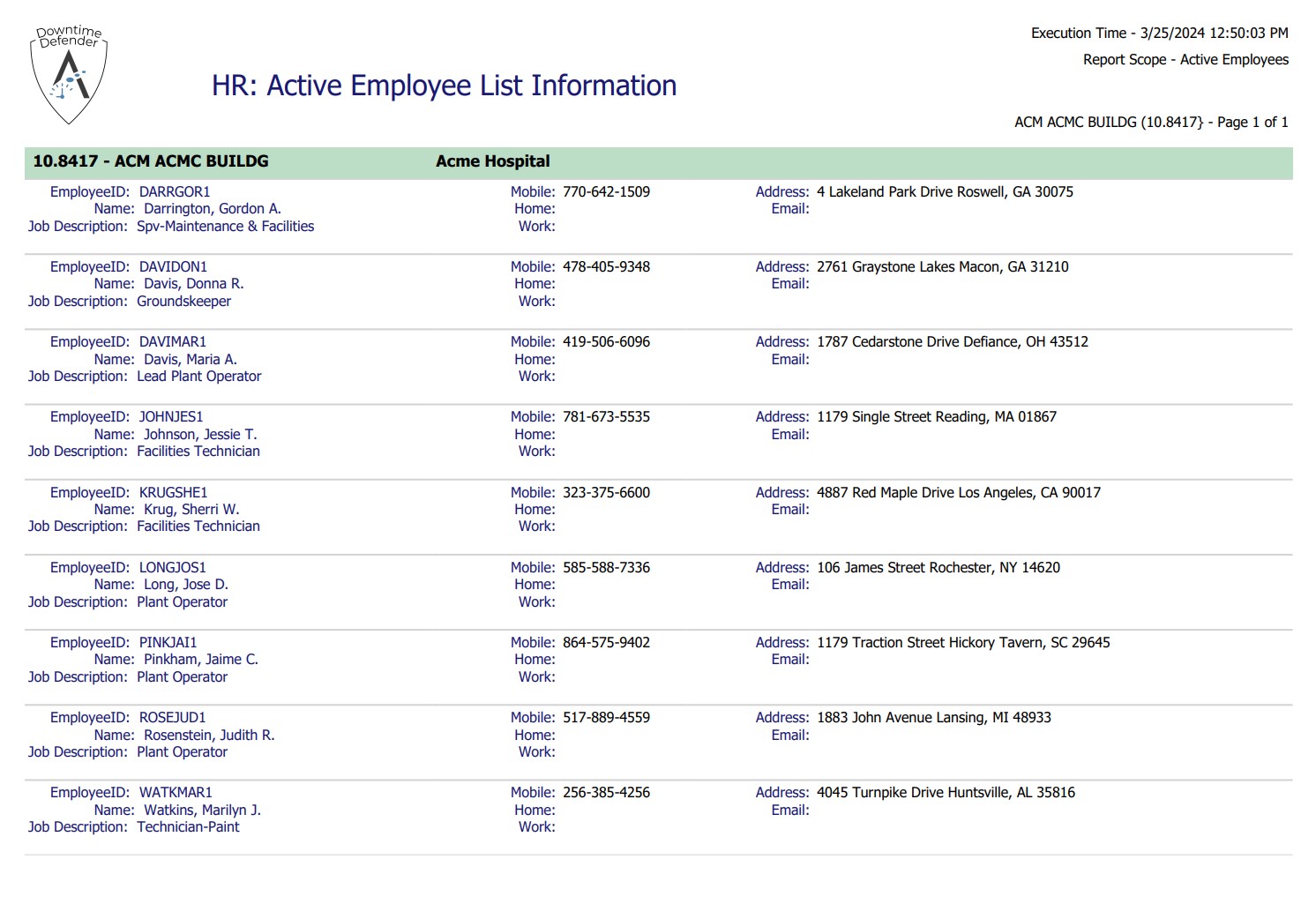
Task: Click the 'Technician-Paint' job description
Action: point(188,827)
